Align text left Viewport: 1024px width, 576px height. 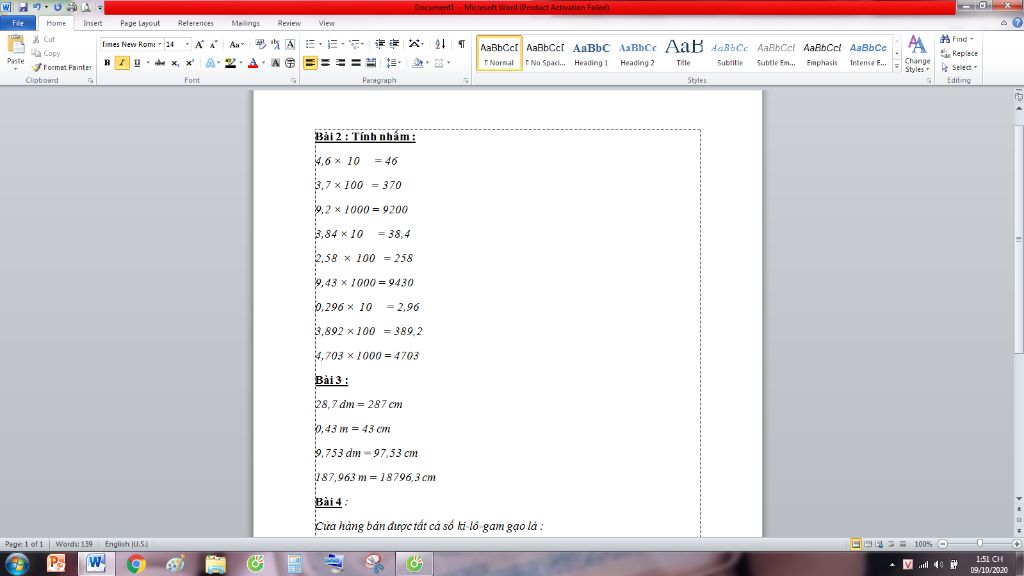pyautogui.click(x=310, y=63)
